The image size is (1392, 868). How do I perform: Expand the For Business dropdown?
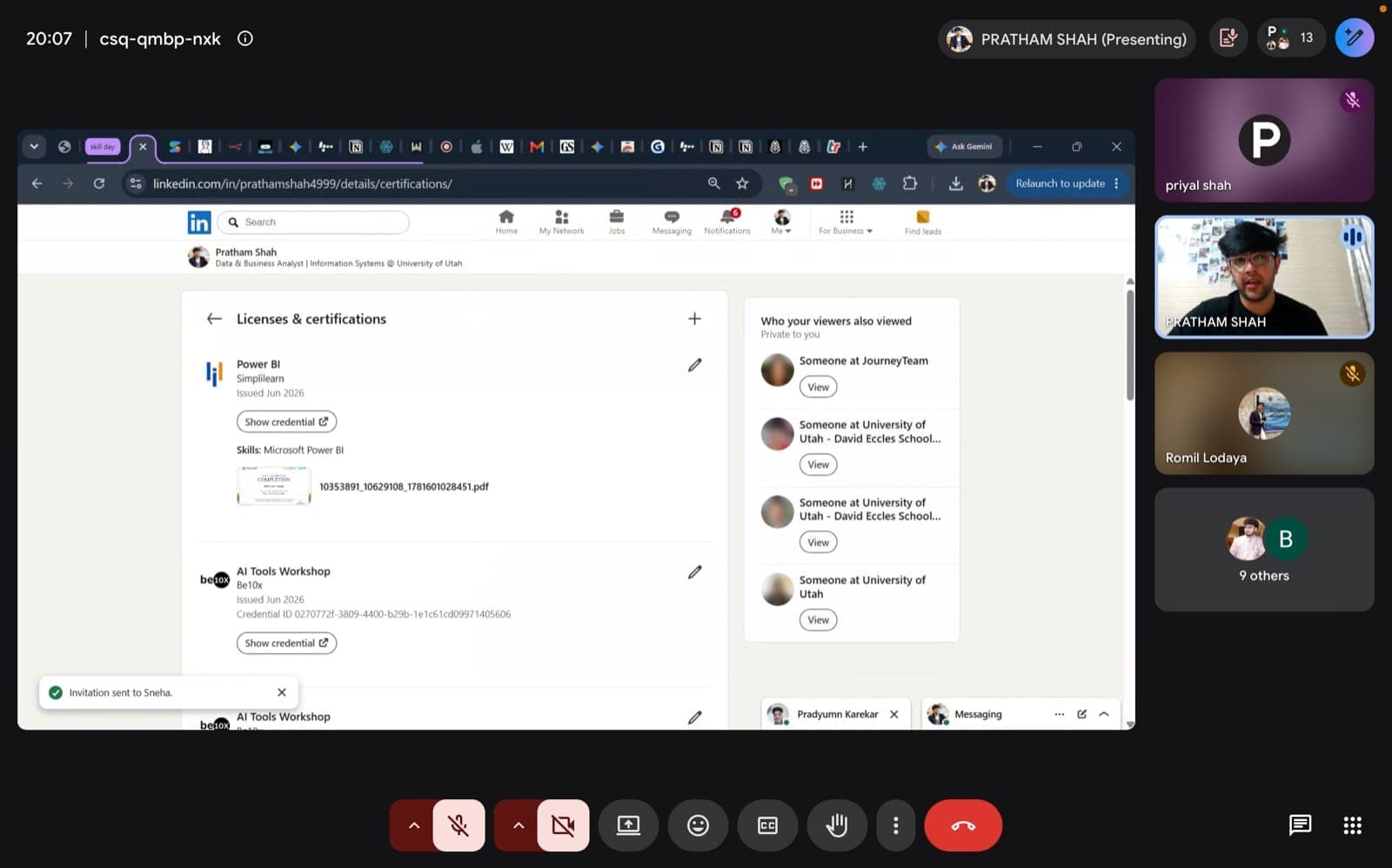tap(846, 222)
